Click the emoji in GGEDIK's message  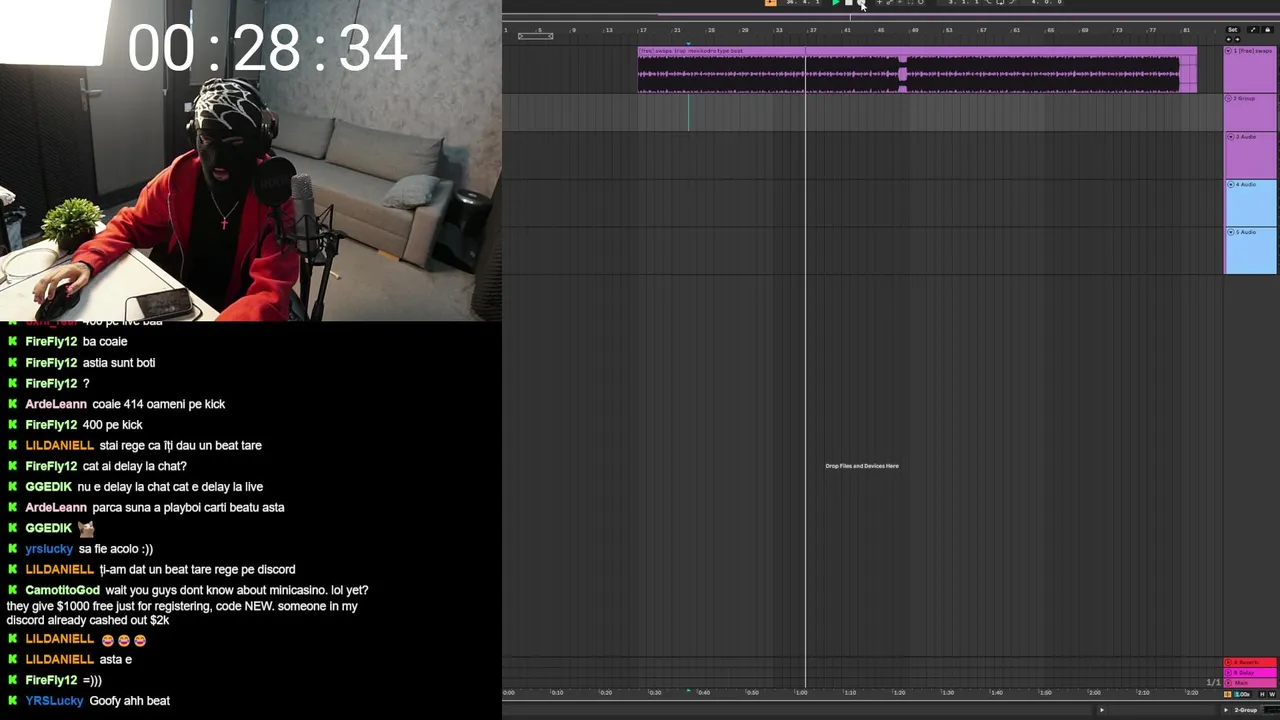click(x=86, y=528)
